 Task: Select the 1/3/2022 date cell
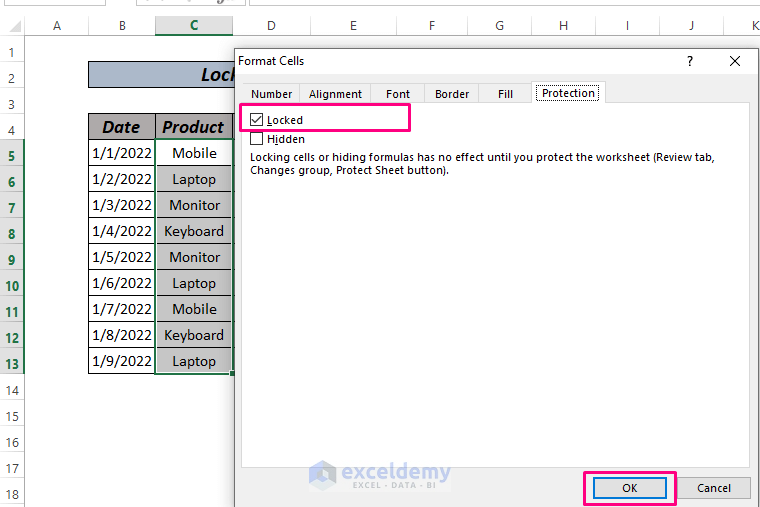click(122, 205)
